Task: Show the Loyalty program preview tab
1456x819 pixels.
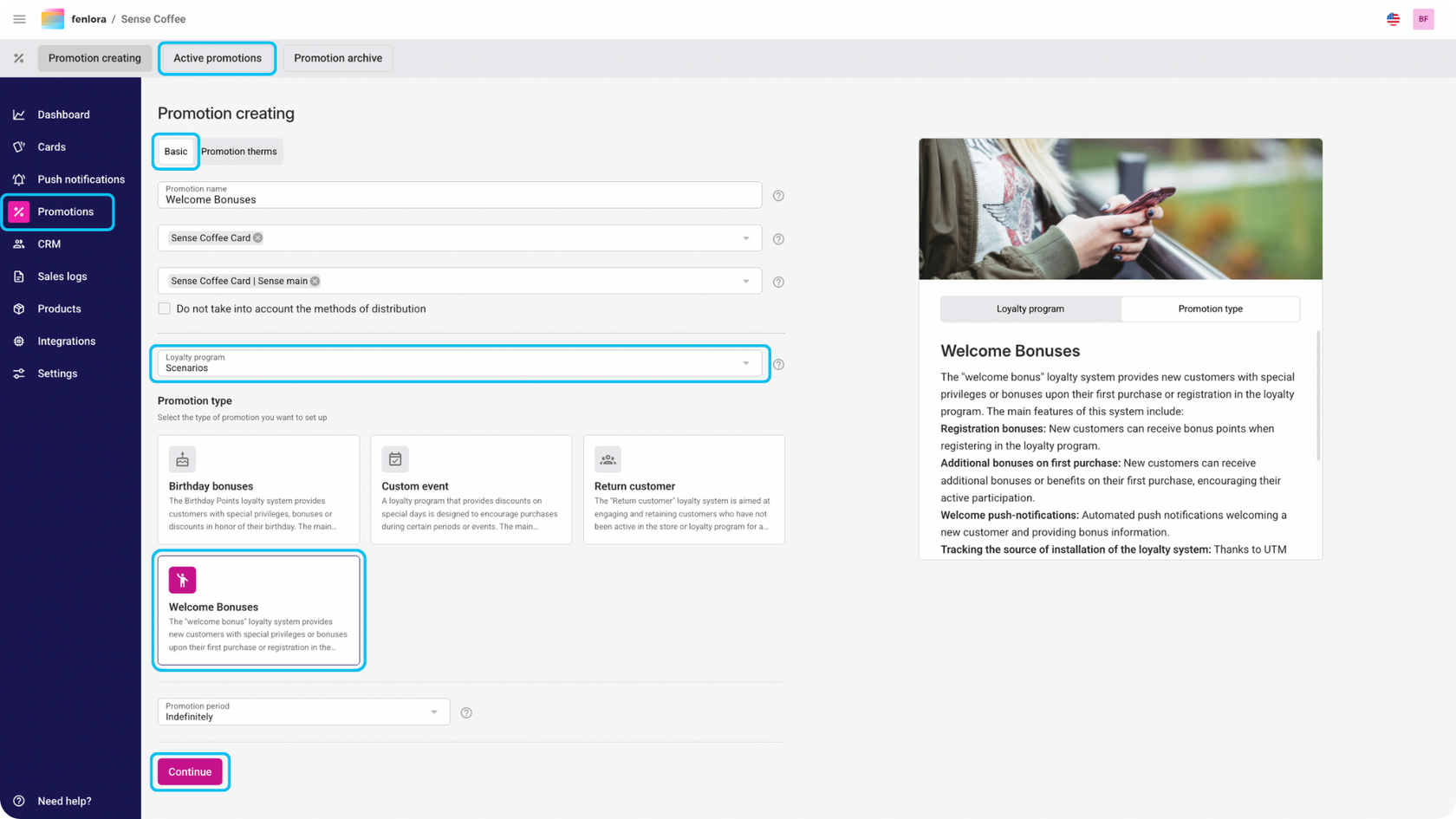Action: (x=1030, y=309)
